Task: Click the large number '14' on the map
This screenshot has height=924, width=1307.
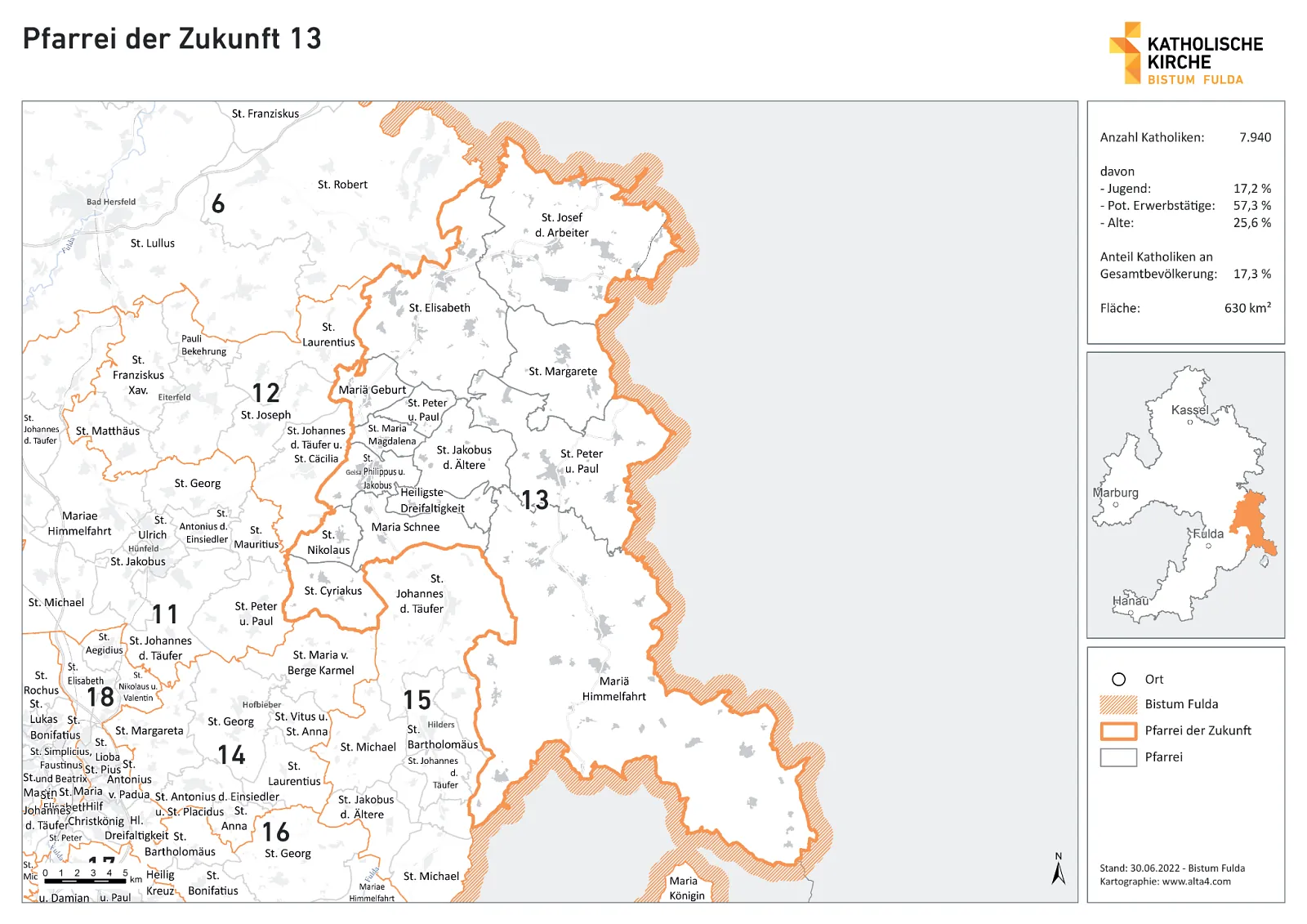Action: click(231, 755)
